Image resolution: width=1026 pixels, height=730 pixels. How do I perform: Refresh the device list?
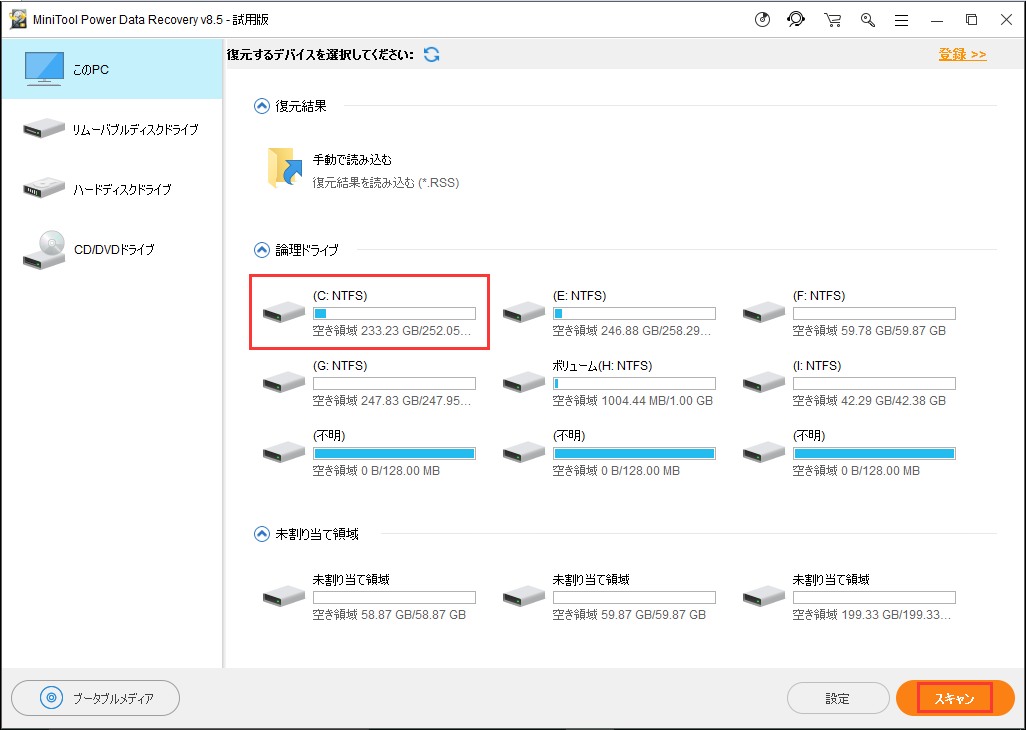click(x=431, y=54)
